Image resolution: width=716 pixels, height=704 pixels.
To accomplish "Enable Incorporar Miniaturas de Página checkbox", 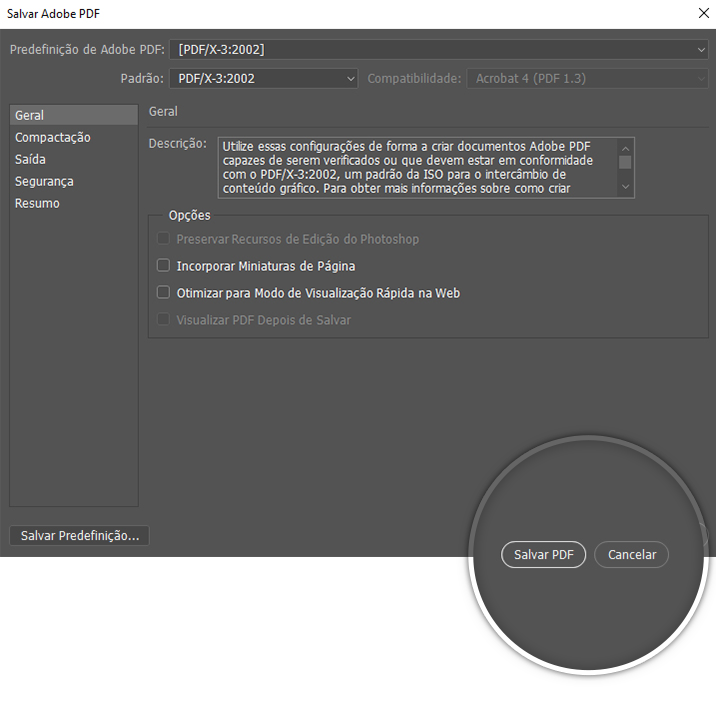I will (164, 266).
